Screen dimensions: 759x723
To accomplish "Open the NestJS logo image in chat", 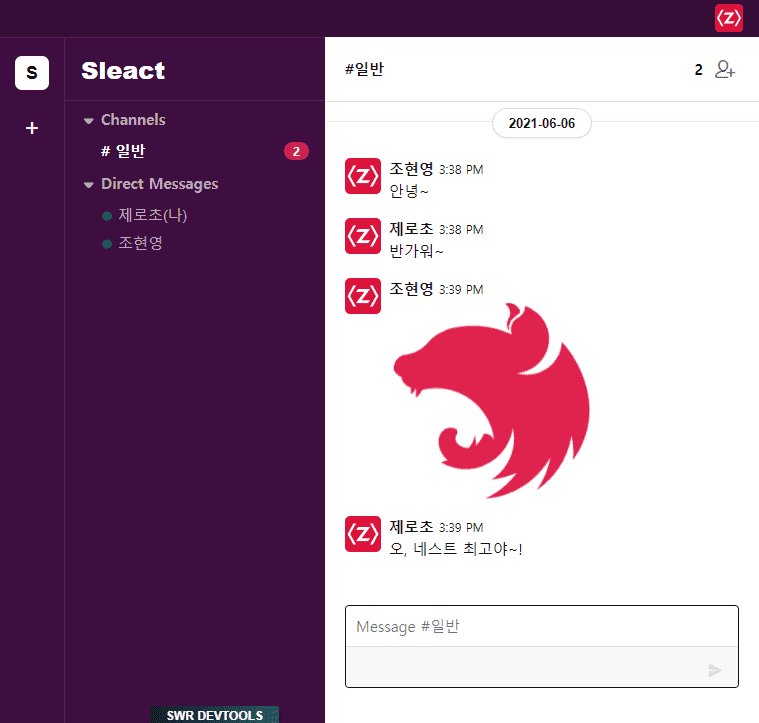I will [491, 401].
